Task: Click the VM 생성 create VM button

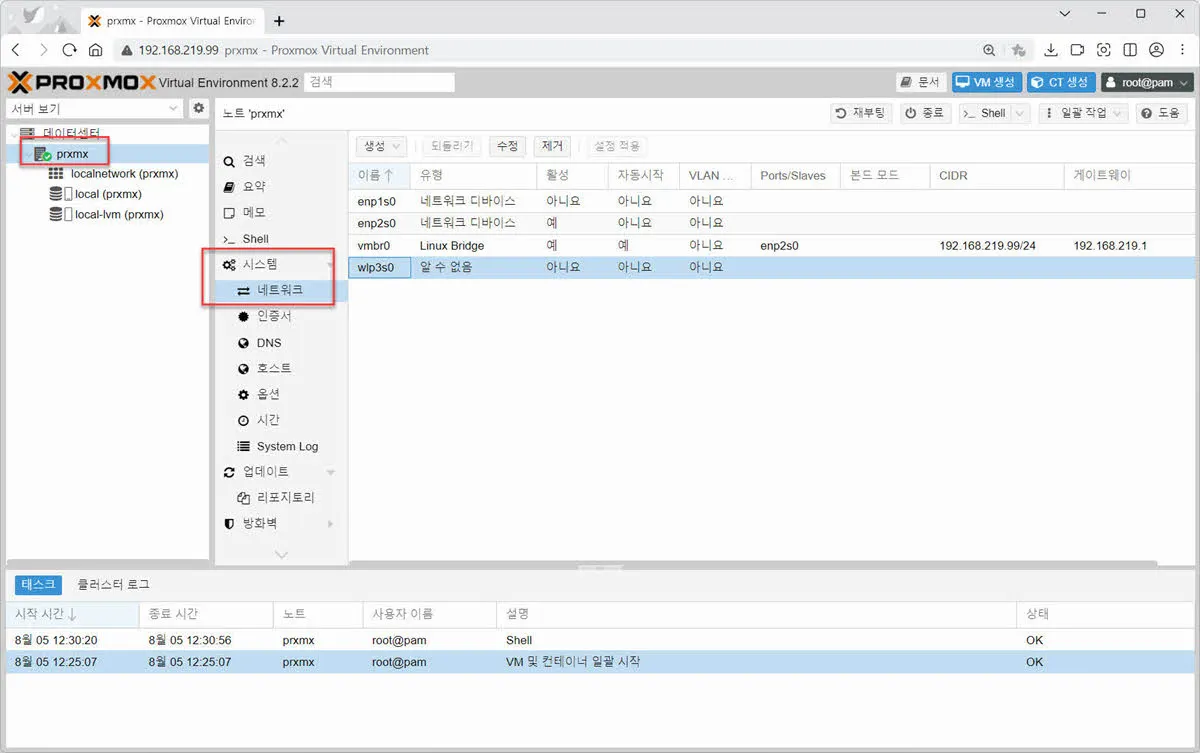Action: click(985, 83)
